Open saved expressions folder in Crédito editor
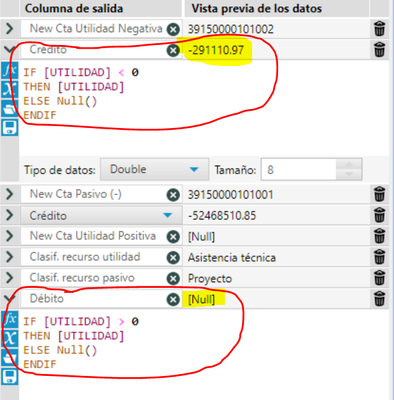Image resolution: width=394 pixels, height=400 pixels. click(x=10, y=109)
